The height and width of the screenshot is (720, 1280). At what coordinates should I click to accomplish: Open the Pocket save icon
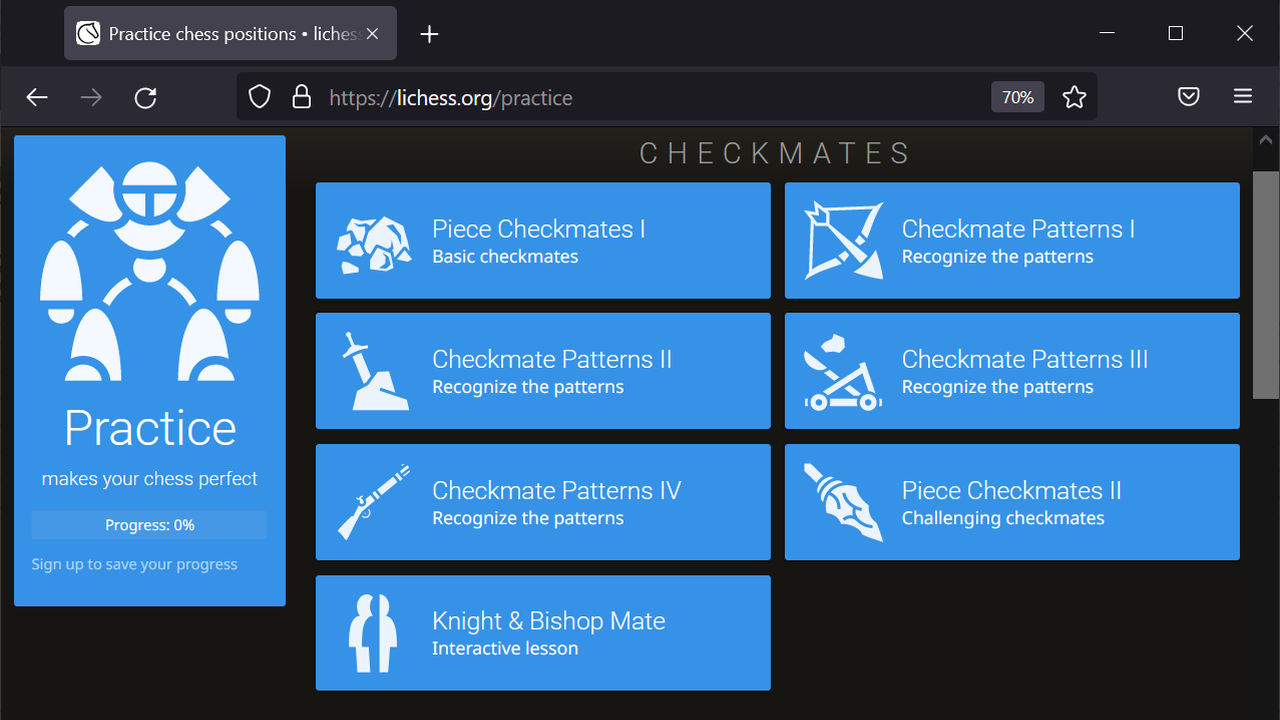tap(1188, 97)
